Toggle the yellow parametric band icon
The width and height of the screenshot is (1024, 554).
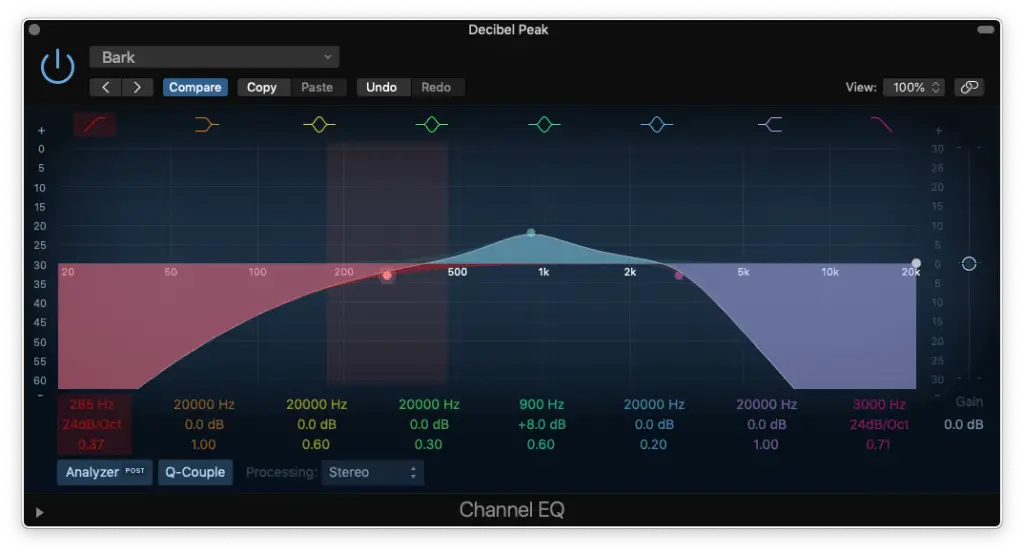pyautogui.click(x=319, y=124)
